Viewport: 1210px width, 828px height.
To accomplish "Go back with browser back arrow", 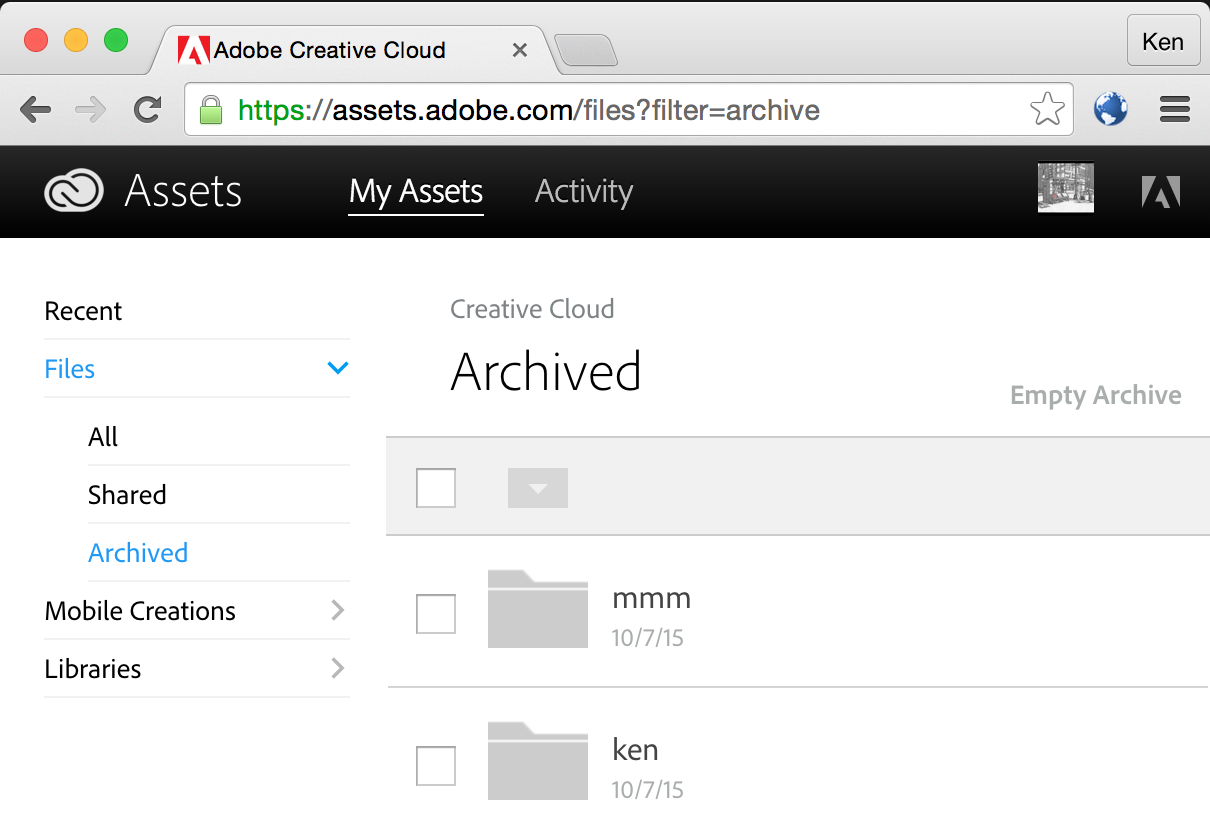I will pos(35,109).
